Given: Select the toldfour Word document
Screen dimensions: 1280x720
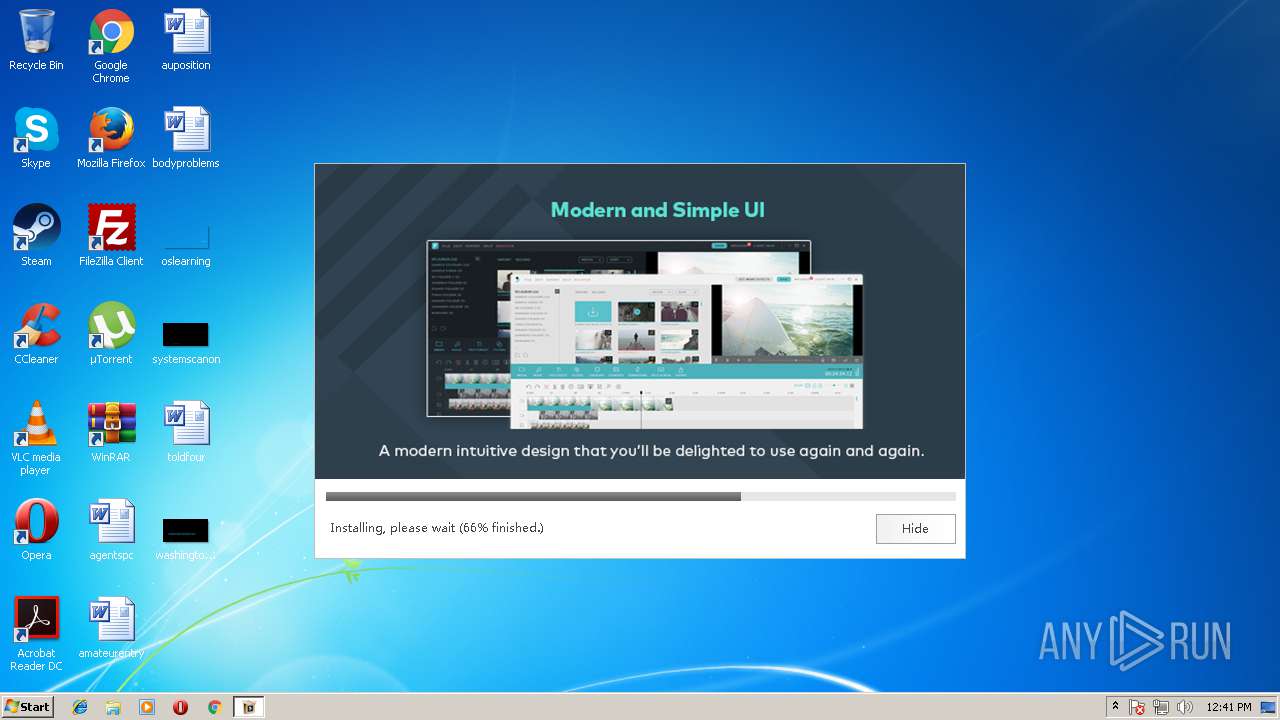Looking at the screenshot, I should click(x=186, y=432).
